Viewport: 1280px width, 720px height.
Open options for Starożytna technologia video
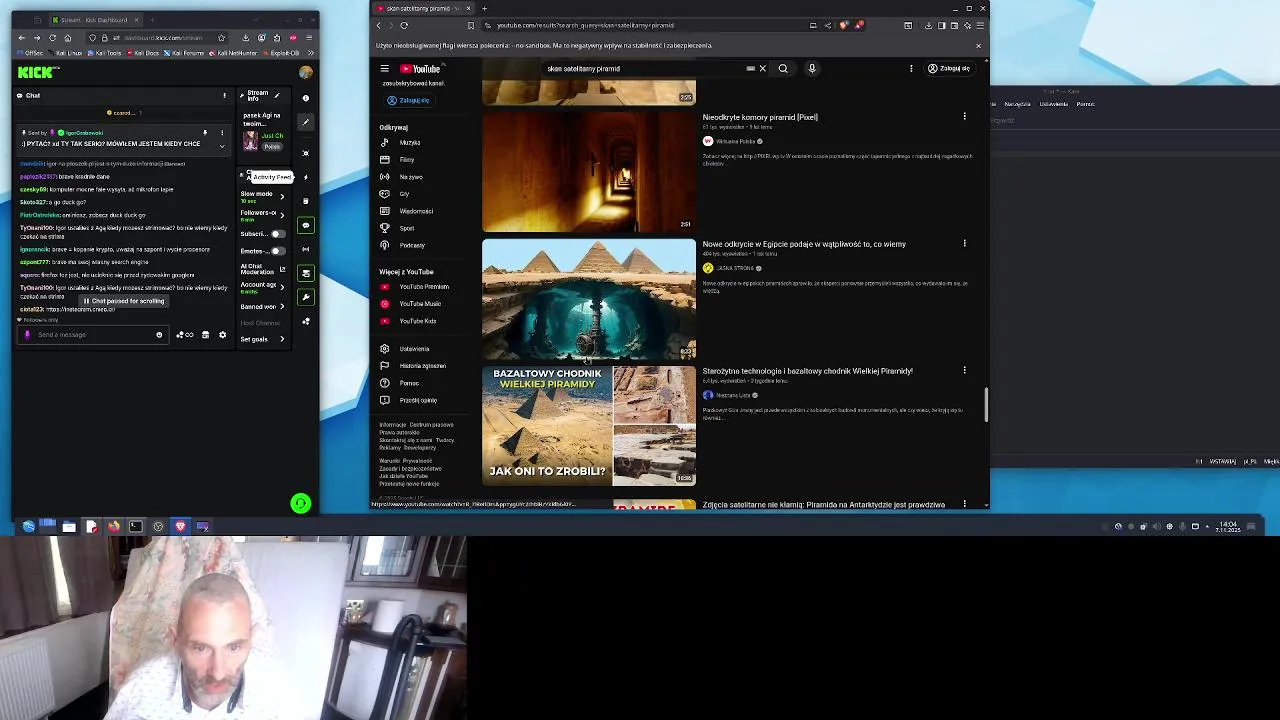tap(964, 370)
